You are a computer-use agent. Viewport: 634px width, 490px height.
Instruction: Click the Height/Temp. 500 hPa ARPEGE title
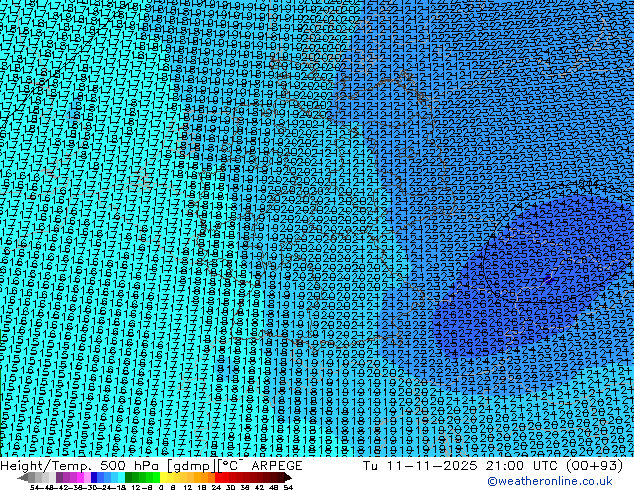tap(151, 465)
